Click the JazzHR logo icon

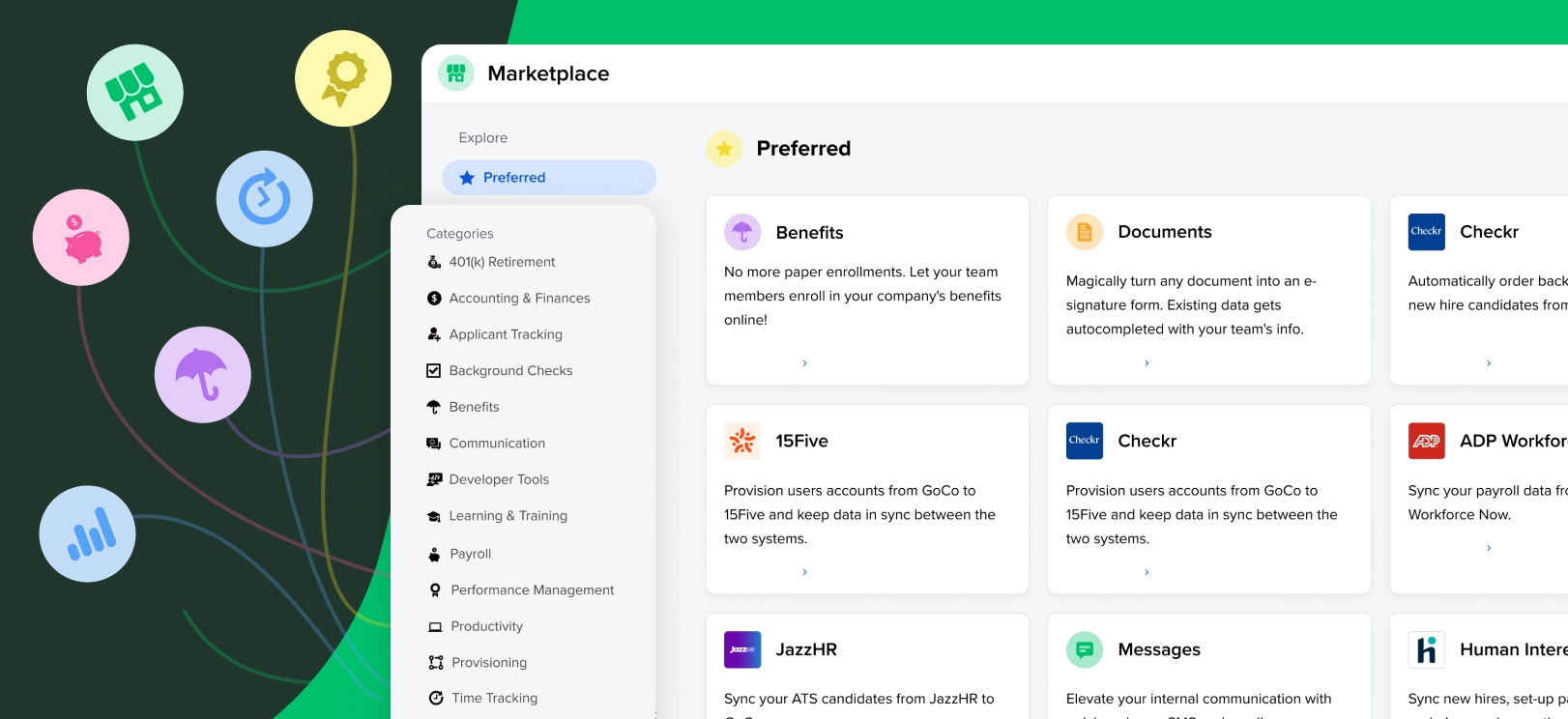click(x=742, y=649)
